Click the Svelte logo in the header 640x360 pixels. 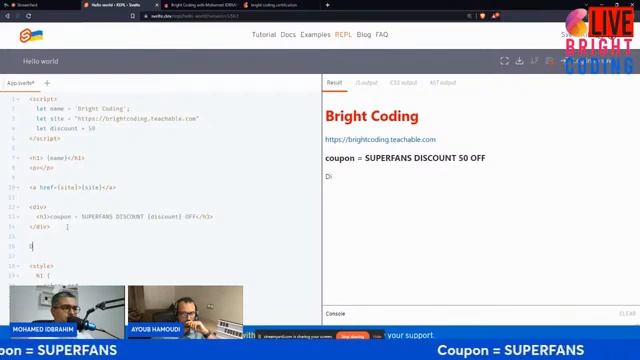click(31, 36)
